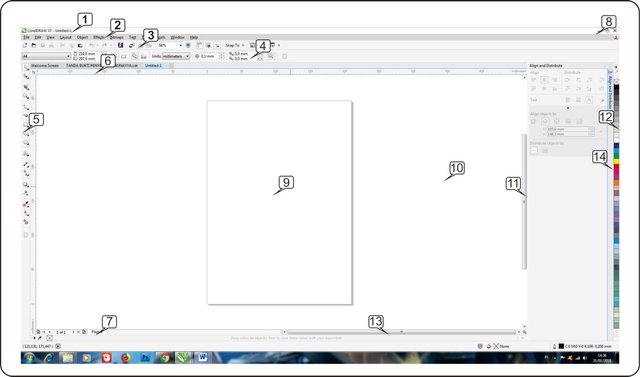640x377 pixels.
Task: Click the Print icon
Action: (51, 45)
